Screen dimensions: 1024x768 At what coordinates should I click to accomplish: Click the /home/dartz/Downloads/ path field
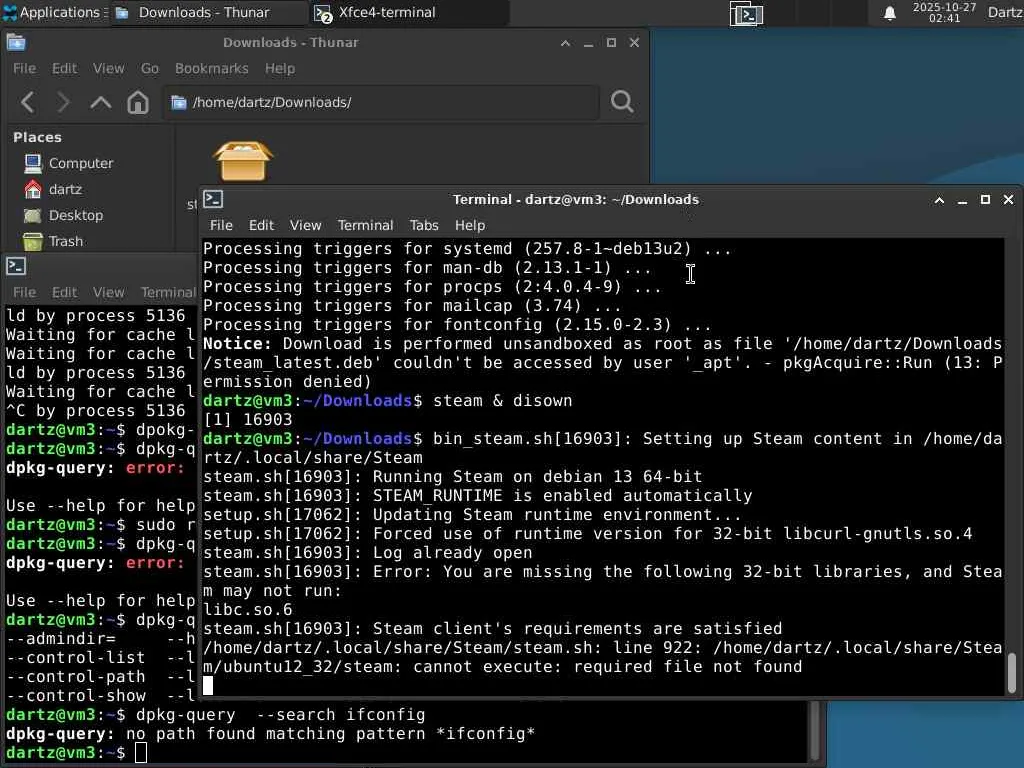[381, 103]
